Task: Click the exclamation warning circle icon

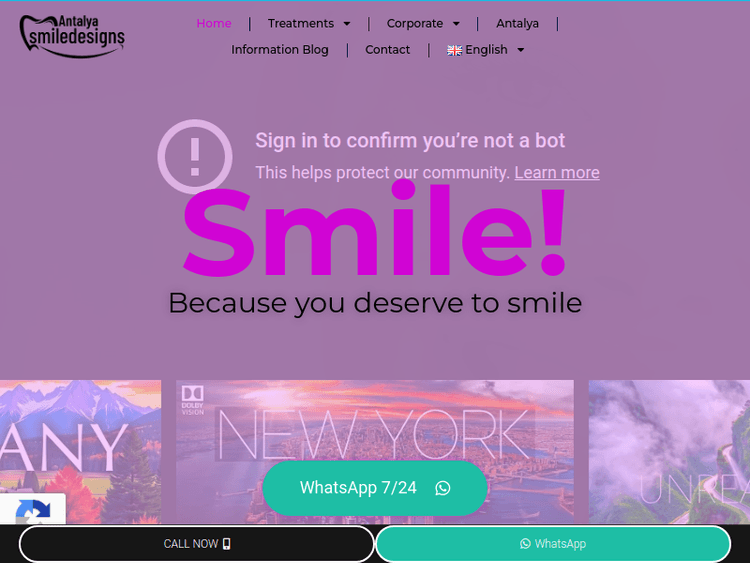Action: [x=195, y=157]
